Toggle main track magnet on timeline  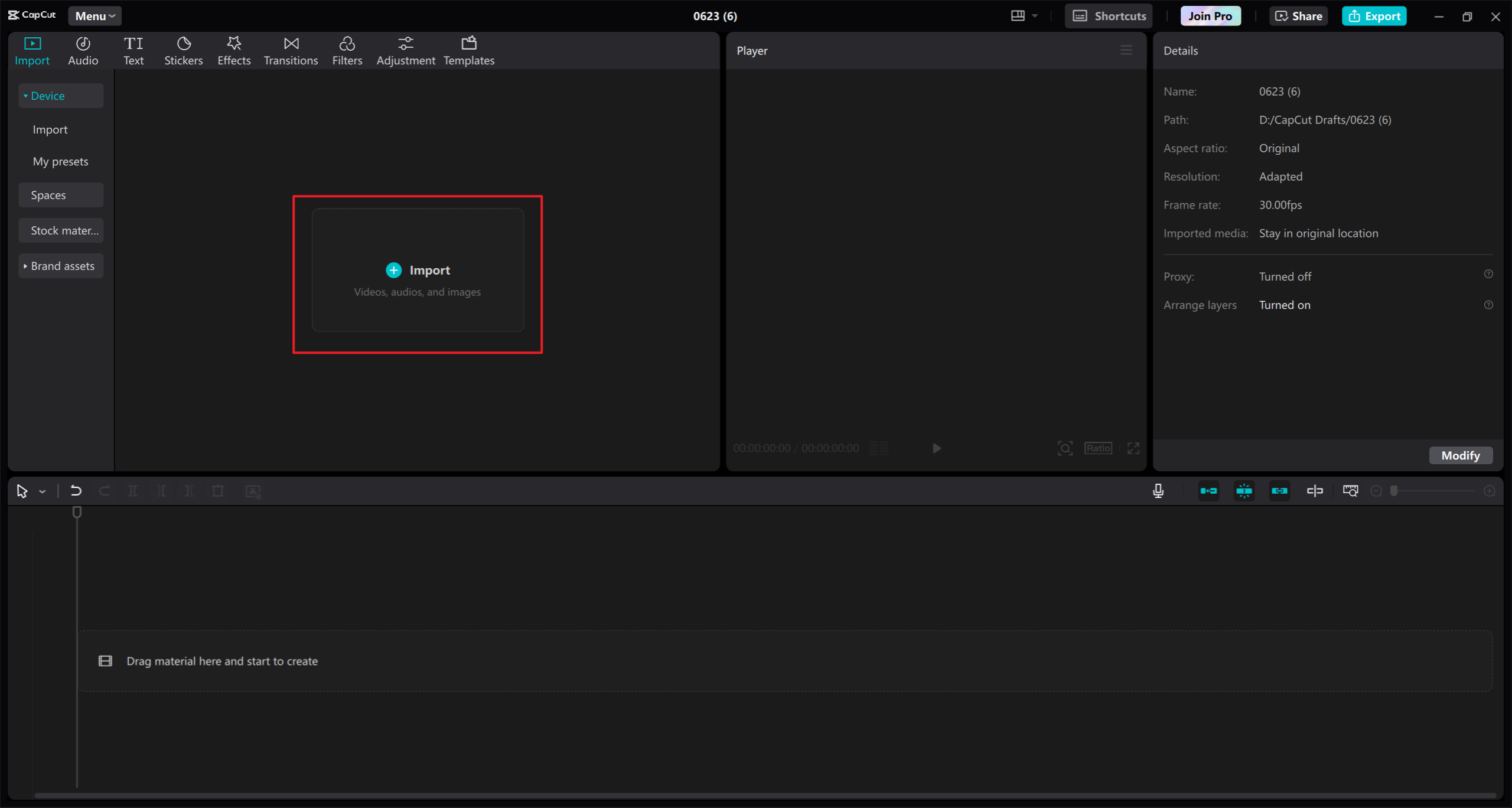coord(1208,491)
